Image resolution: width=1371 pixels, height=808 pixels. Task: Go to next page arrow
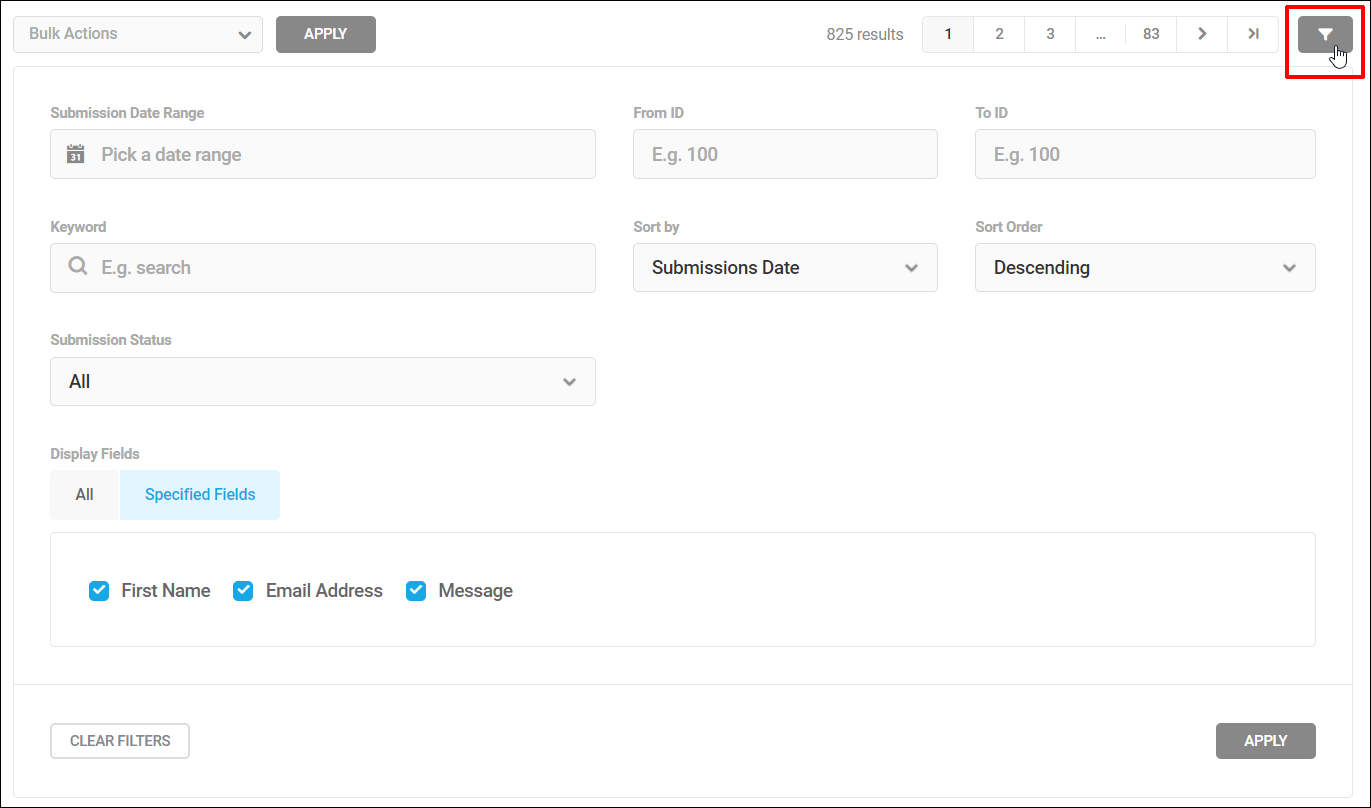tap(1202, 34)
